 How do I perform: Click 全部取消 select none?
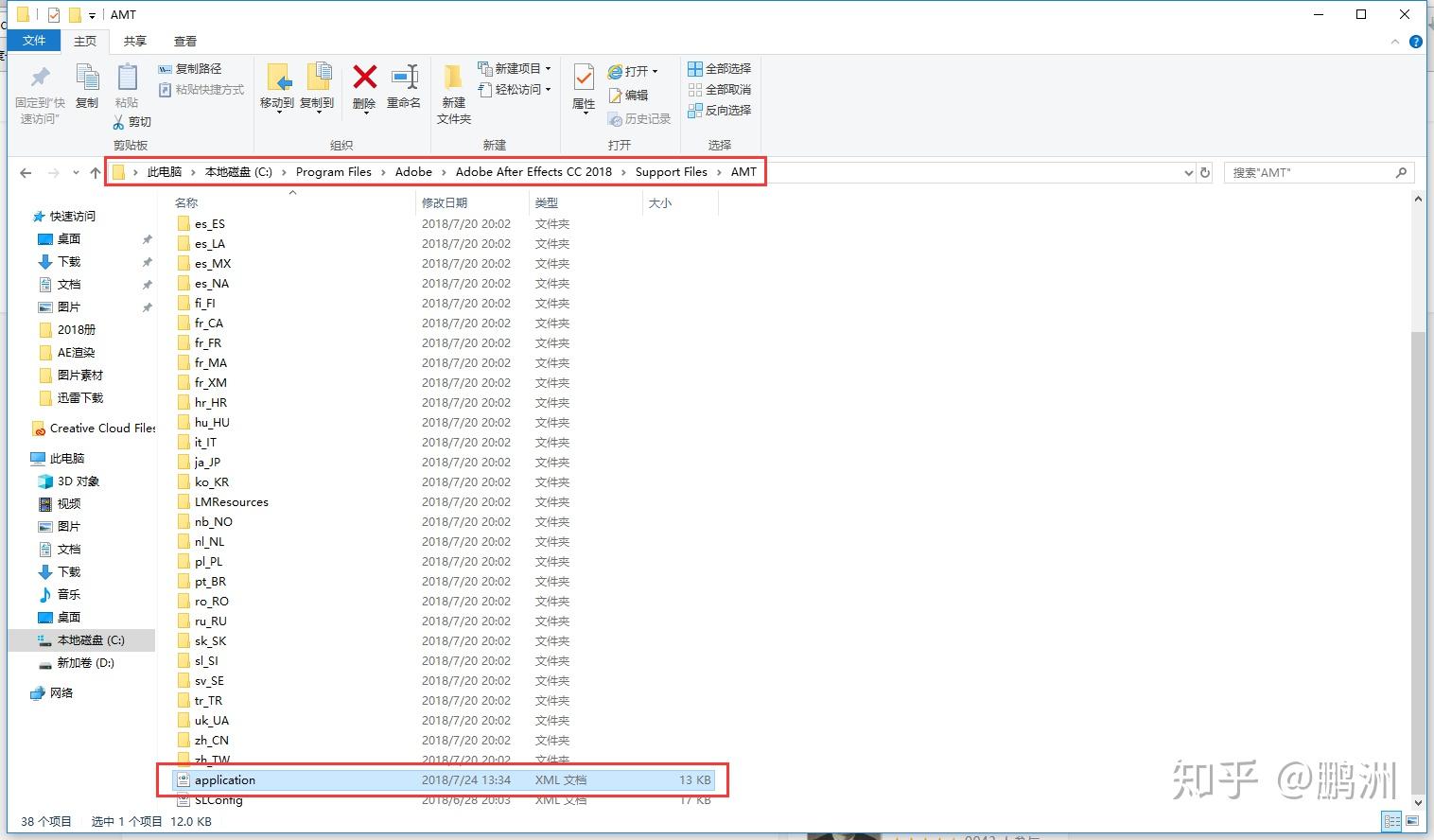pos(719,90)
